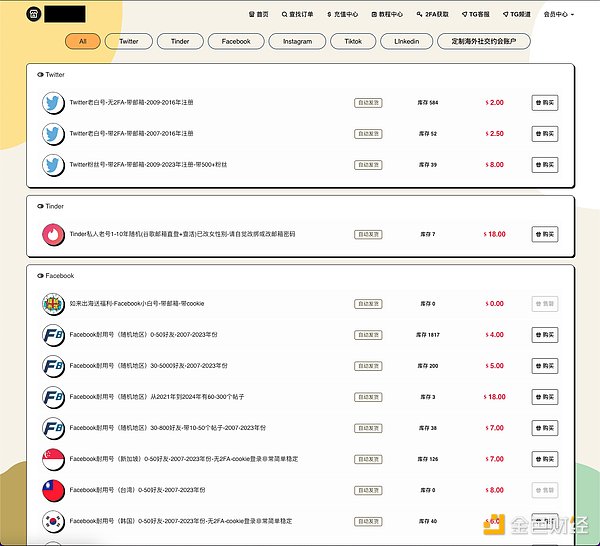This screenshot has height=546, width=600.
Task: Click 购买 for the $2.50 Twitter account
Action: [545, 134]
